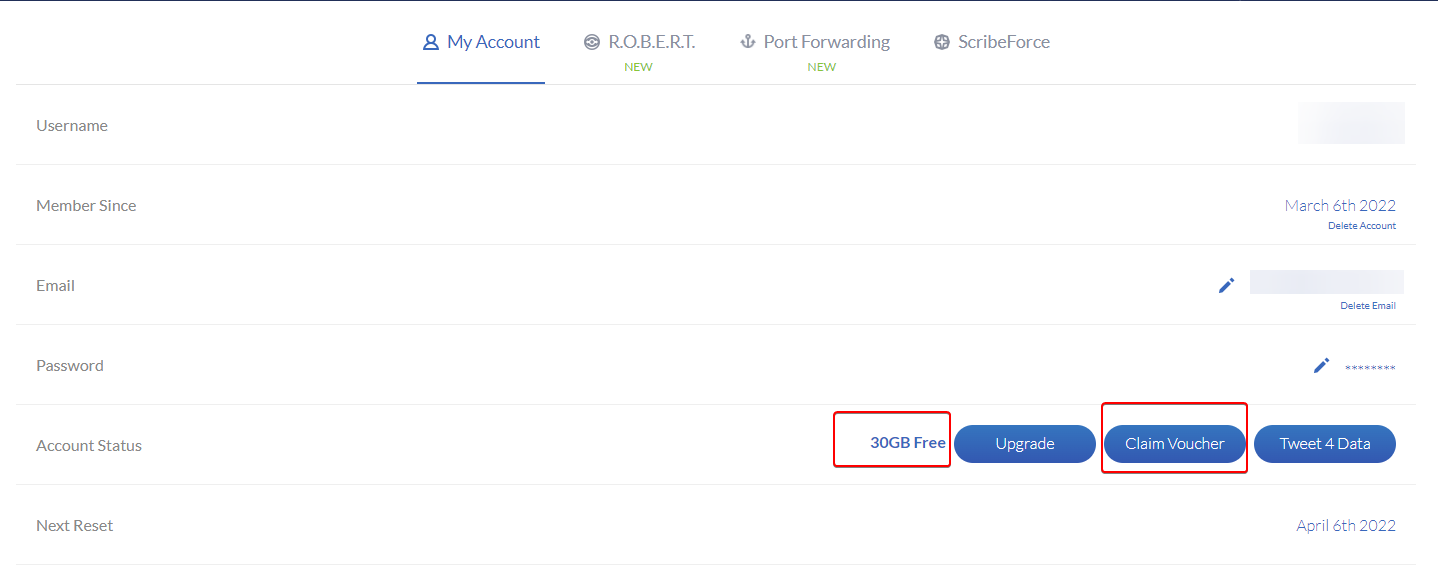Click the Delete Account link
Screen dimensions: 1438x566
[1361, 226]
